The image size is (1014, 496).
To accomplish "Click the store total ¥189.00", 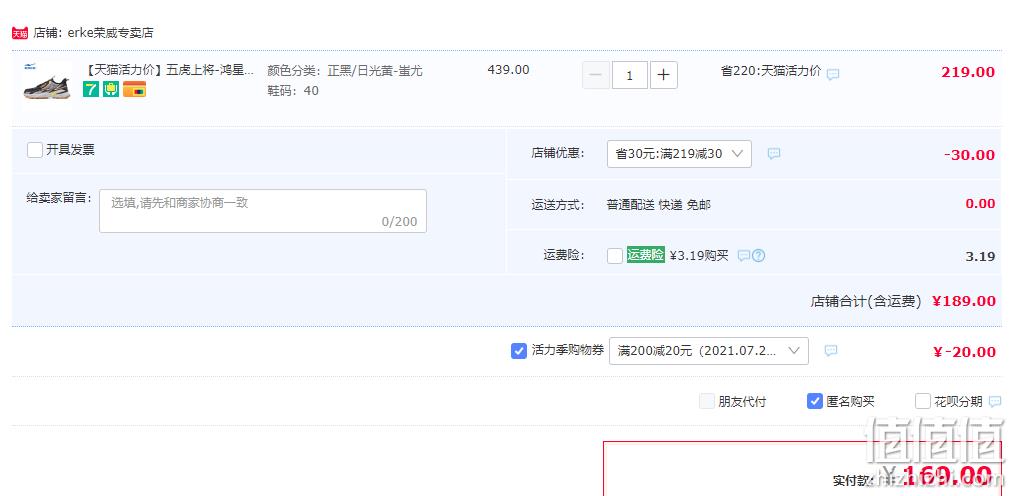I will pyautogui.click(x=964, y=301).
